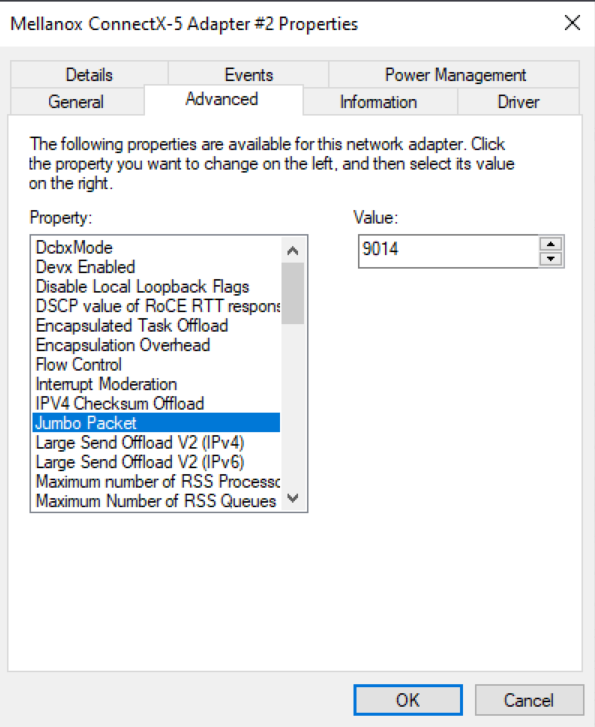Switch to the Details tab

pyautogui.click(x=89, y=75)
